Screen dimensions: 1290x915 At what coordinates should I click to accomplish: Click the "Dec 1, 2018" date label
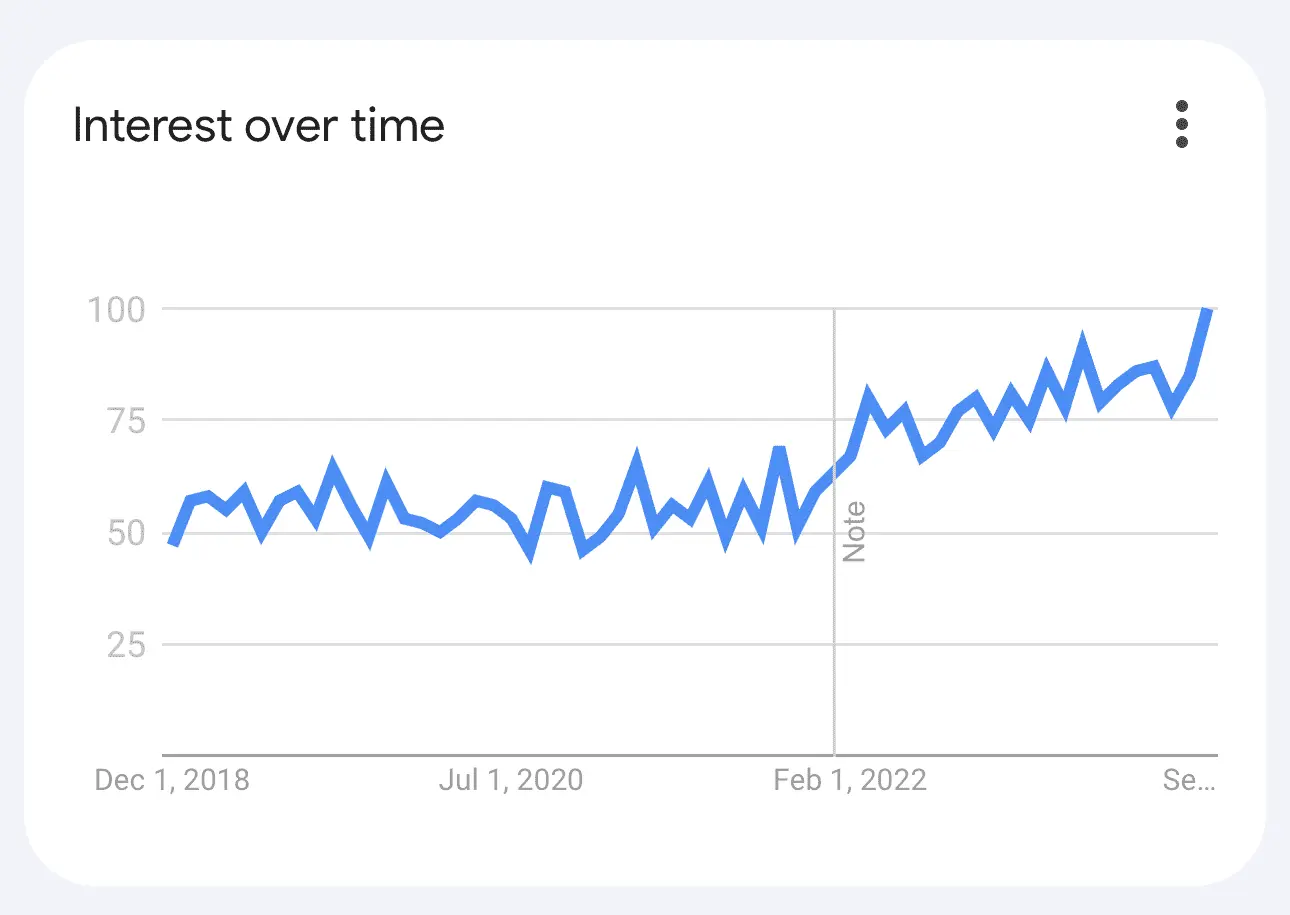tap(172, 780)
